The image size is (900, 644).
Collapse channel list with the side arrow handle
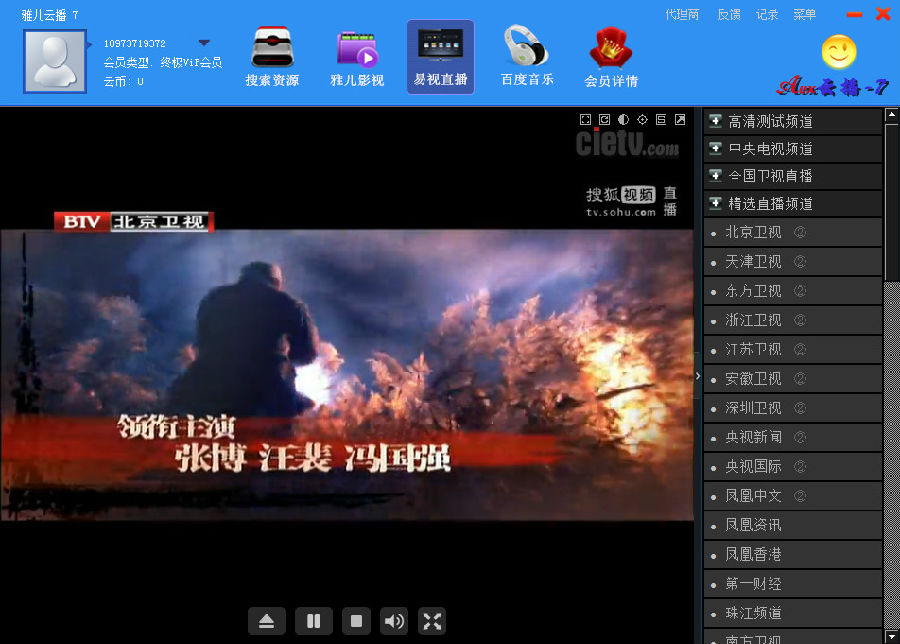[x=698, y=376]
